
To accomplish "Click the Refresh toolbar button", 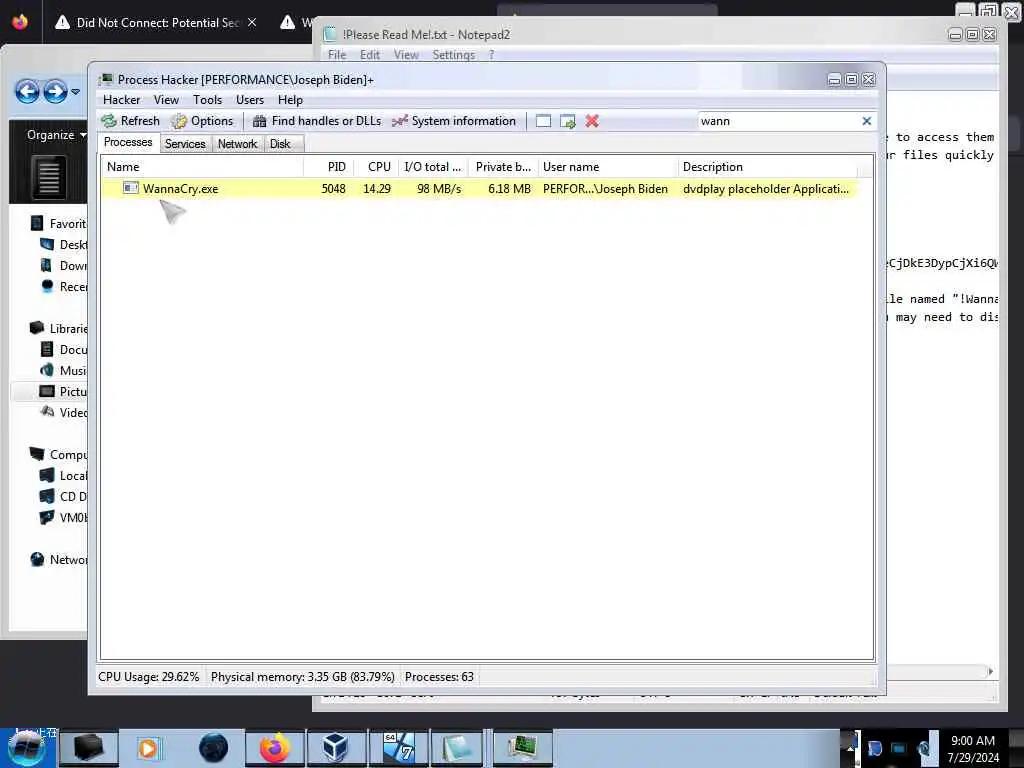I will (x=131, y=121).
